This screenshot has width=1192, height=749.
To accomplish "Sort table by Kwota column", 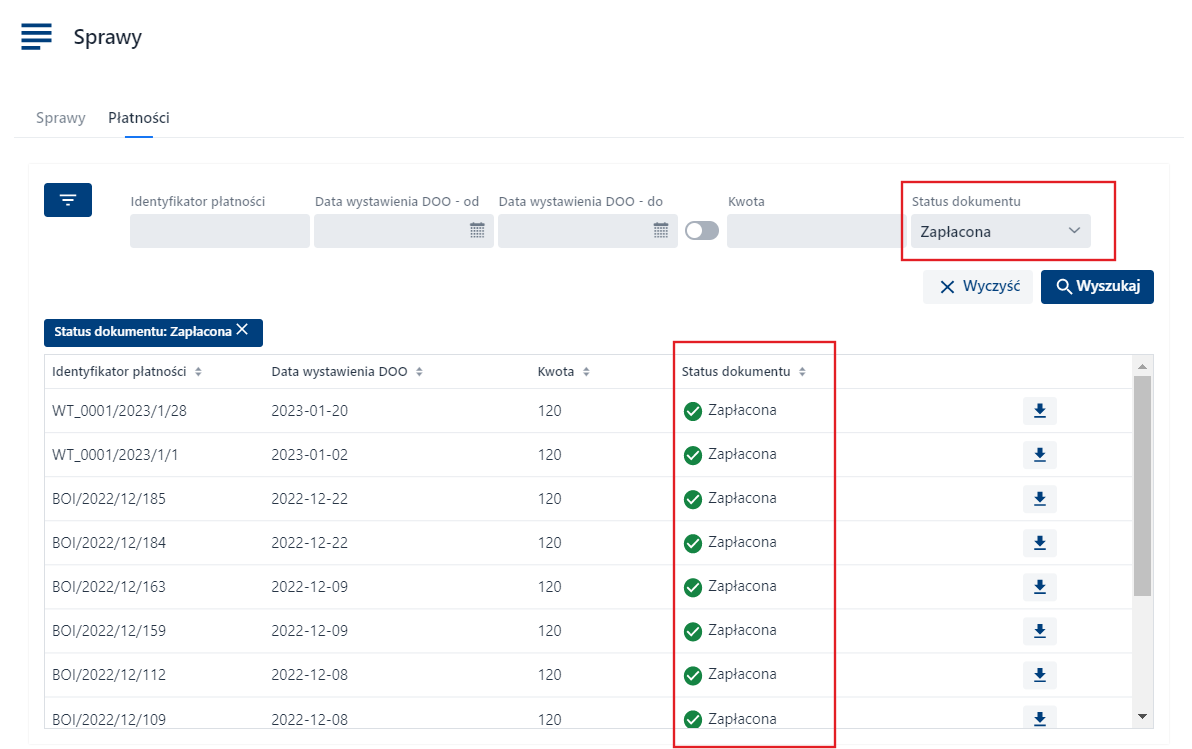I will (586, 372).
